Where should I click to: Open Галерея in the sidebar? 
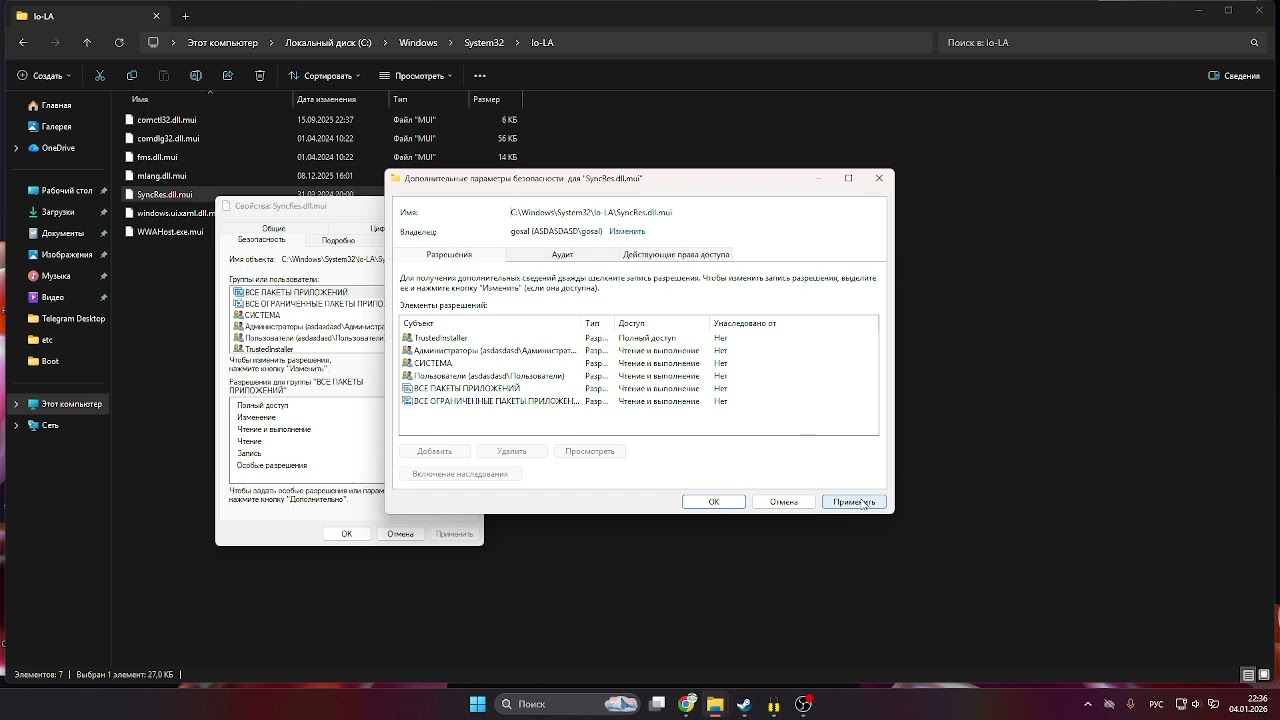57,127
